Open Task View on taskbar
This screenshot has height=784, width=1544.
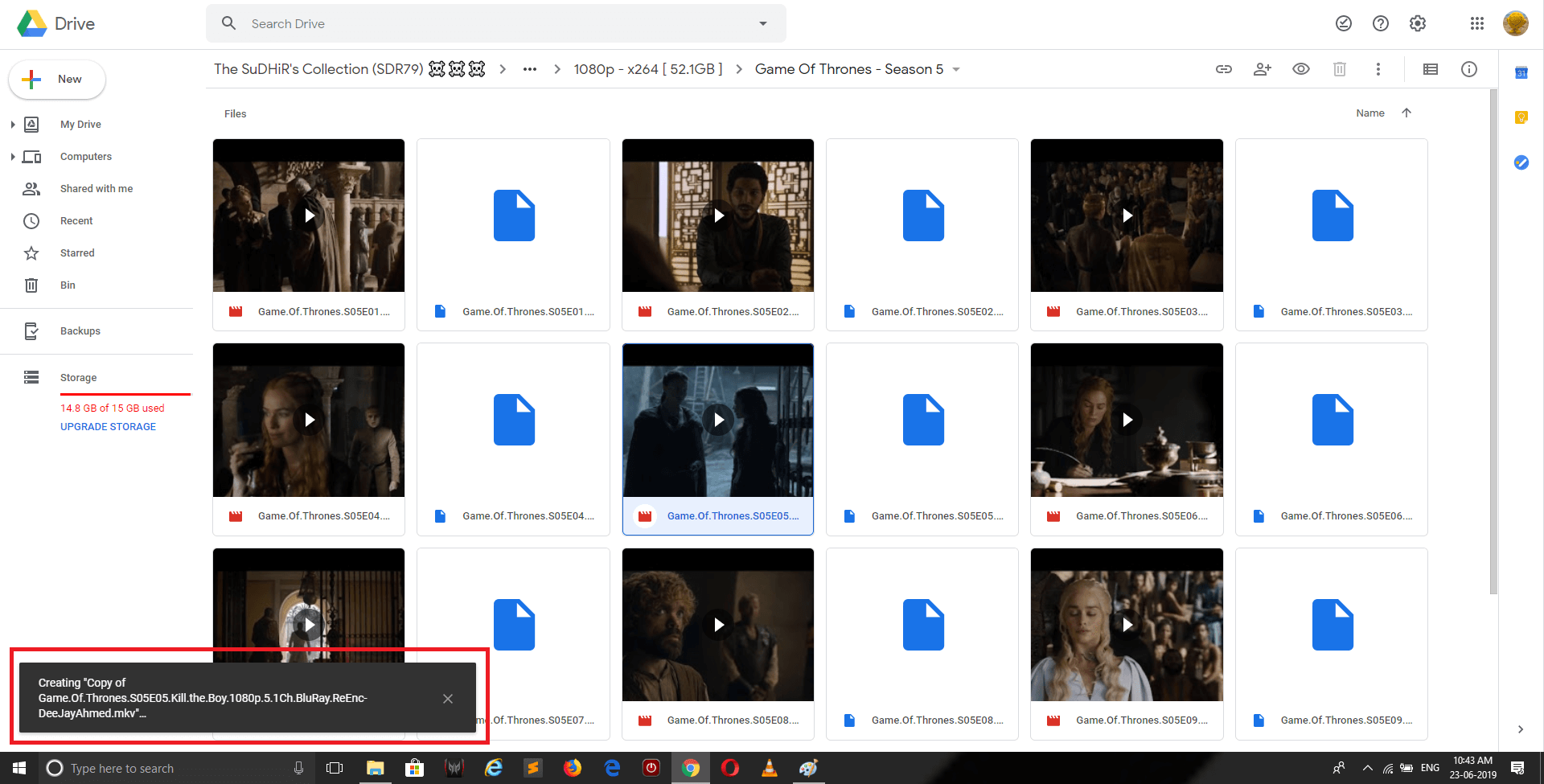(335, 768)
